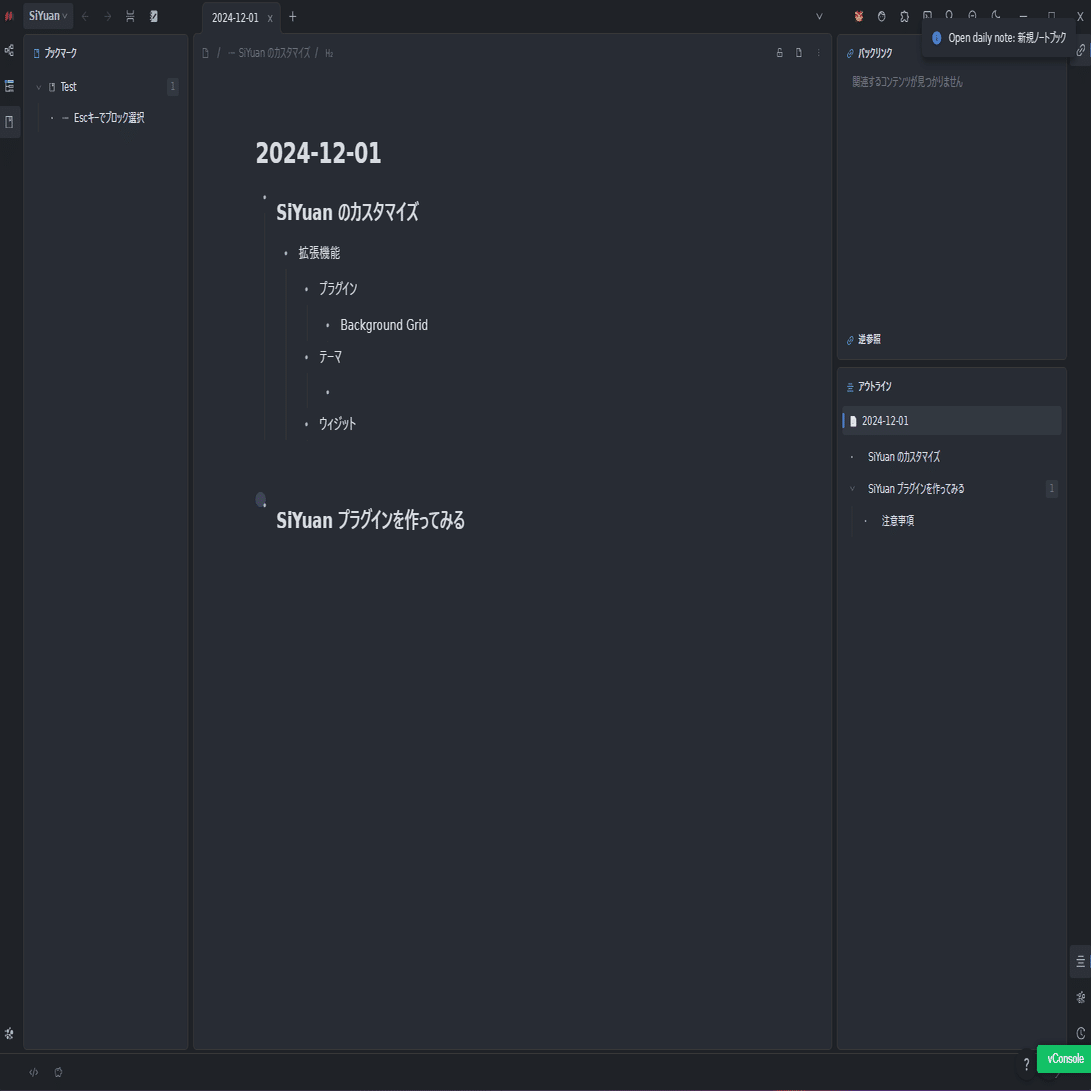Click the 'Open daily note' notification

[x=998, y=38]
